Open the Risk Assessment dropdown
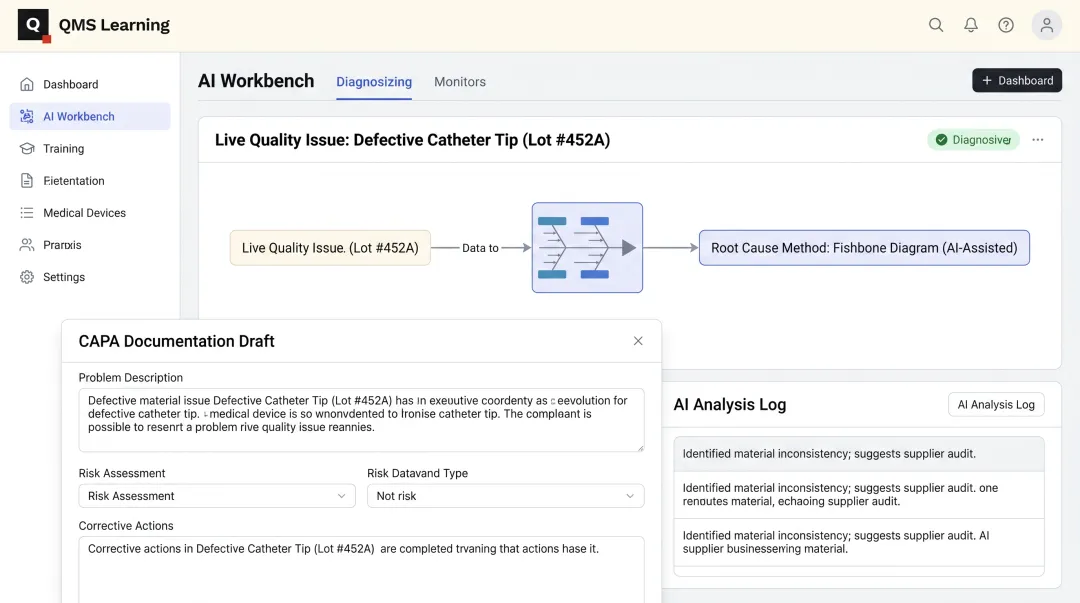 click(217, 496)
